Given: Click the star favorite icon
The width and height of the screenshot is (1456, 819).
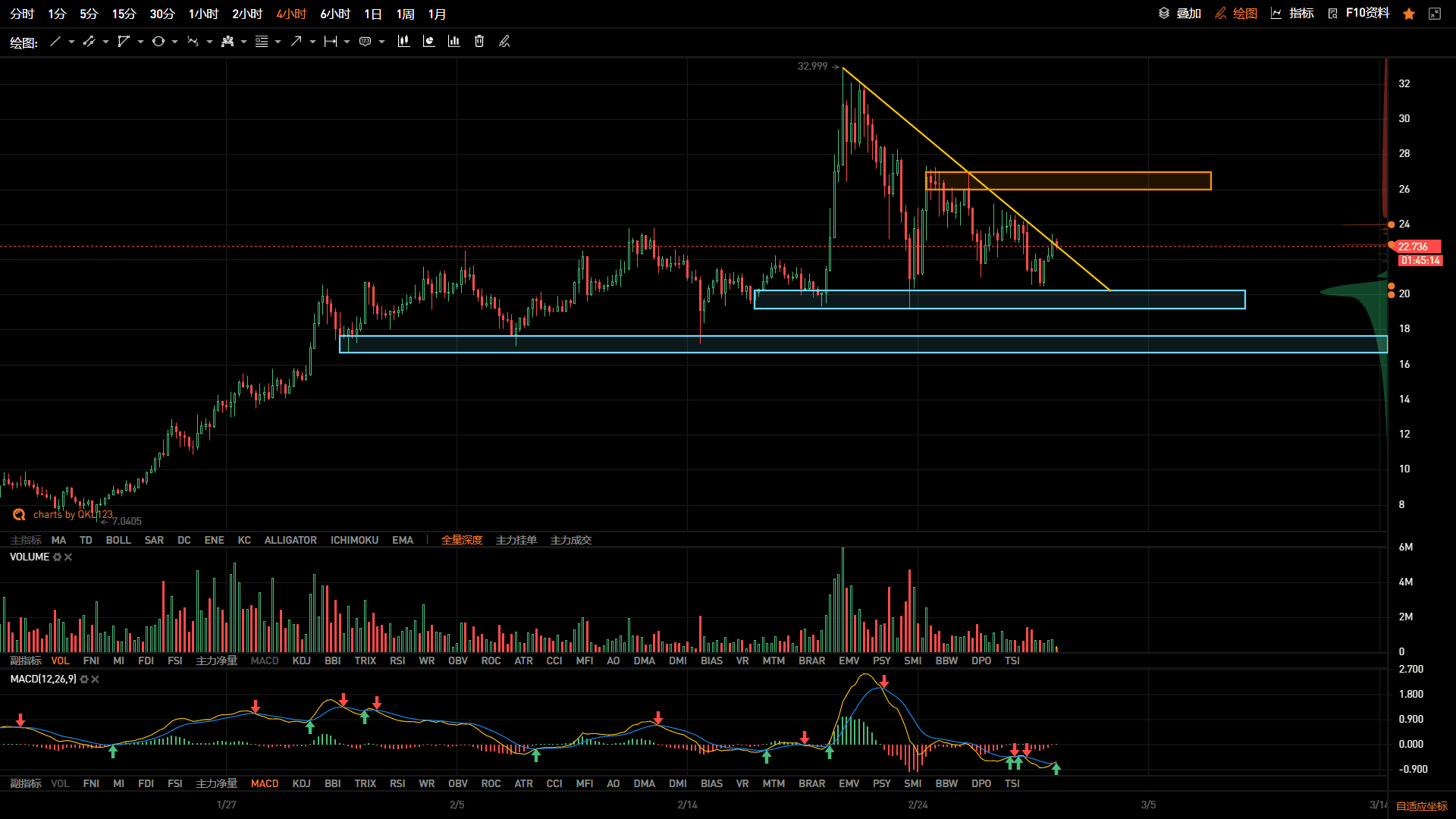Looking at the screenshot, I should [1409, 14].
